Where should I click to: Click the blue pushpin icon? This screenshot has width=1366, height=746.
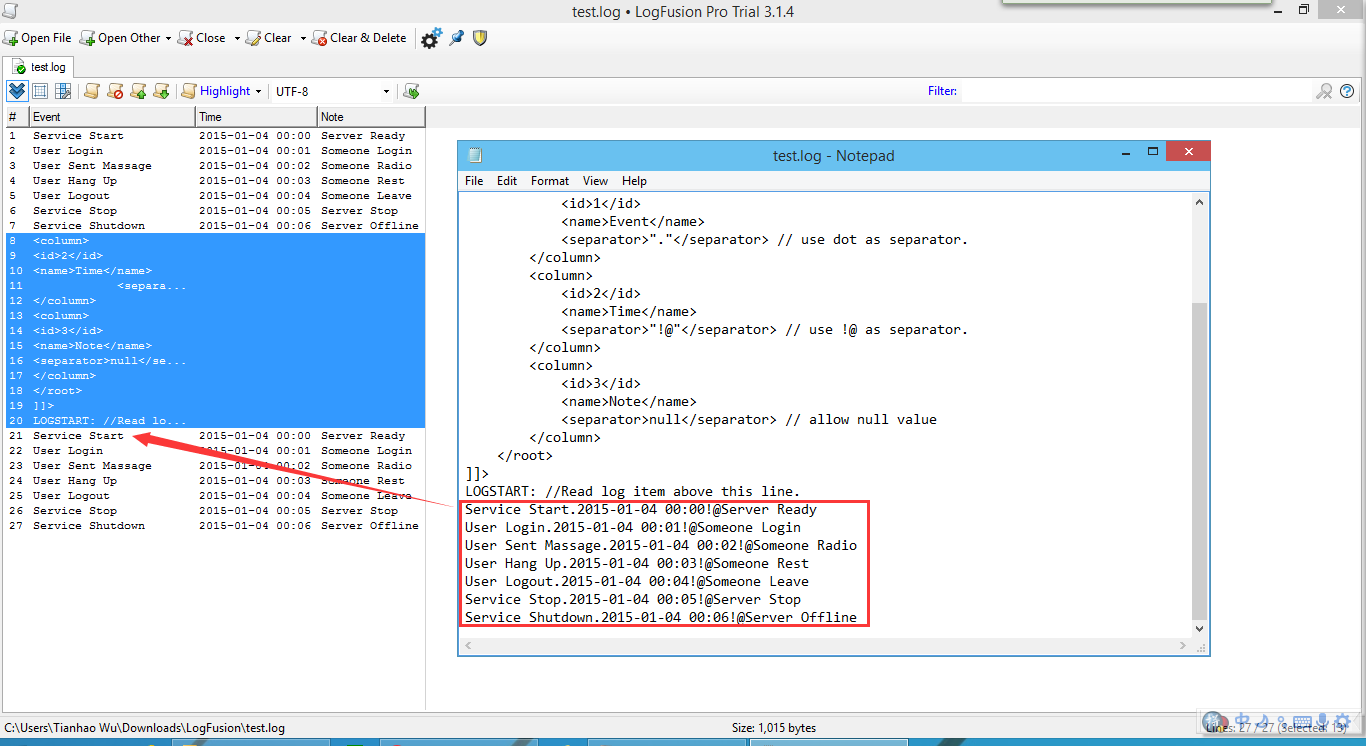456,38
